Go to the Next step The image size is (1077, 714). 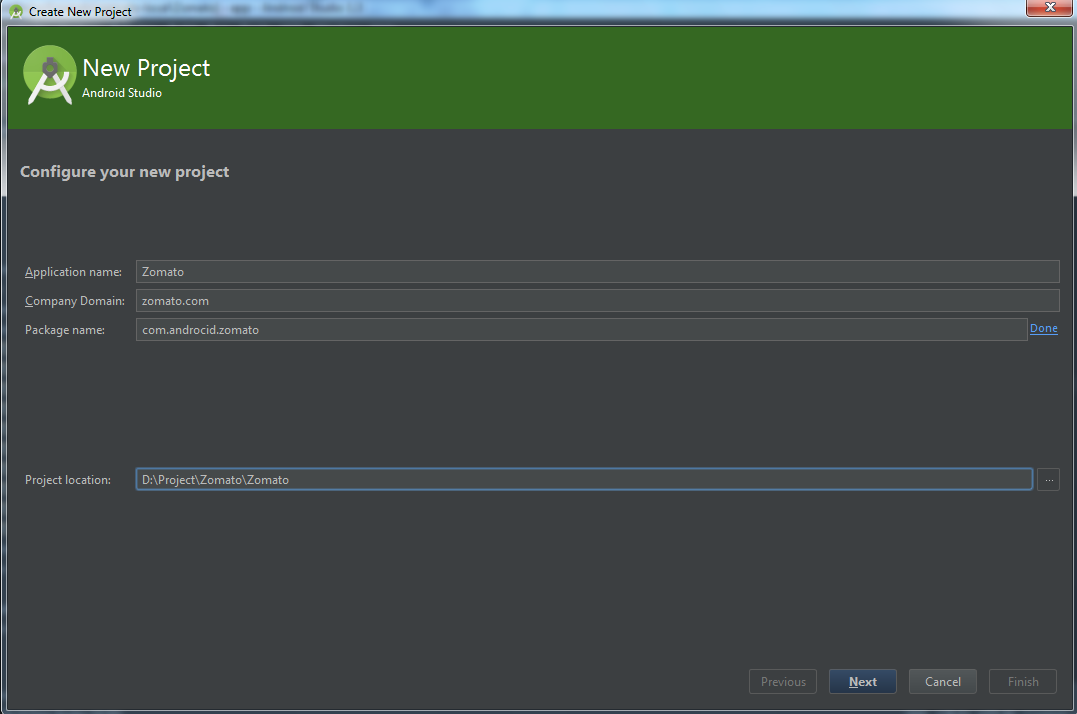[863, 682]
